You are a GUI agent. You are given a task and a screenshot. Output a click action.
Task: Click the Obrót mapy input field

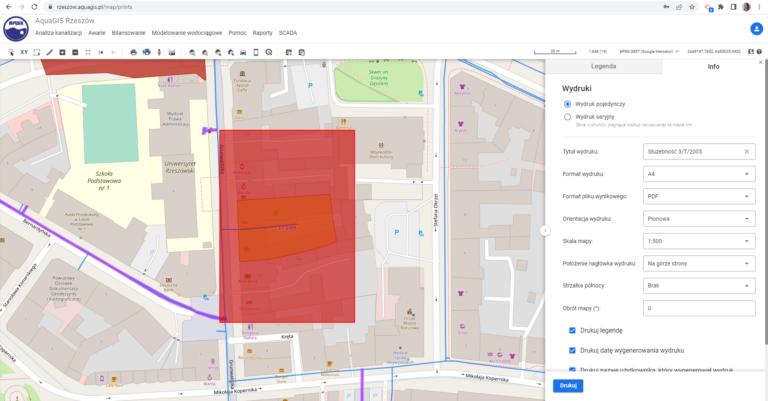pos(700,308)
